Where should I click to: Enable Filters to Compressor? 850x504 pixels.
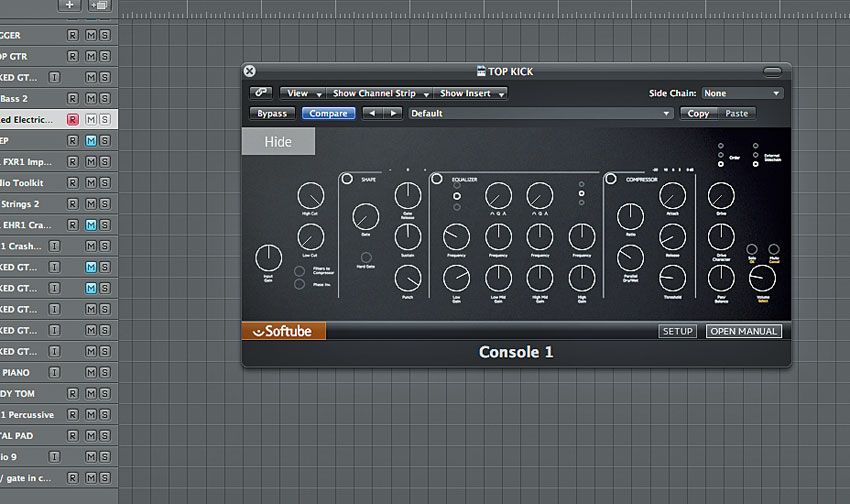click(299, 271)
